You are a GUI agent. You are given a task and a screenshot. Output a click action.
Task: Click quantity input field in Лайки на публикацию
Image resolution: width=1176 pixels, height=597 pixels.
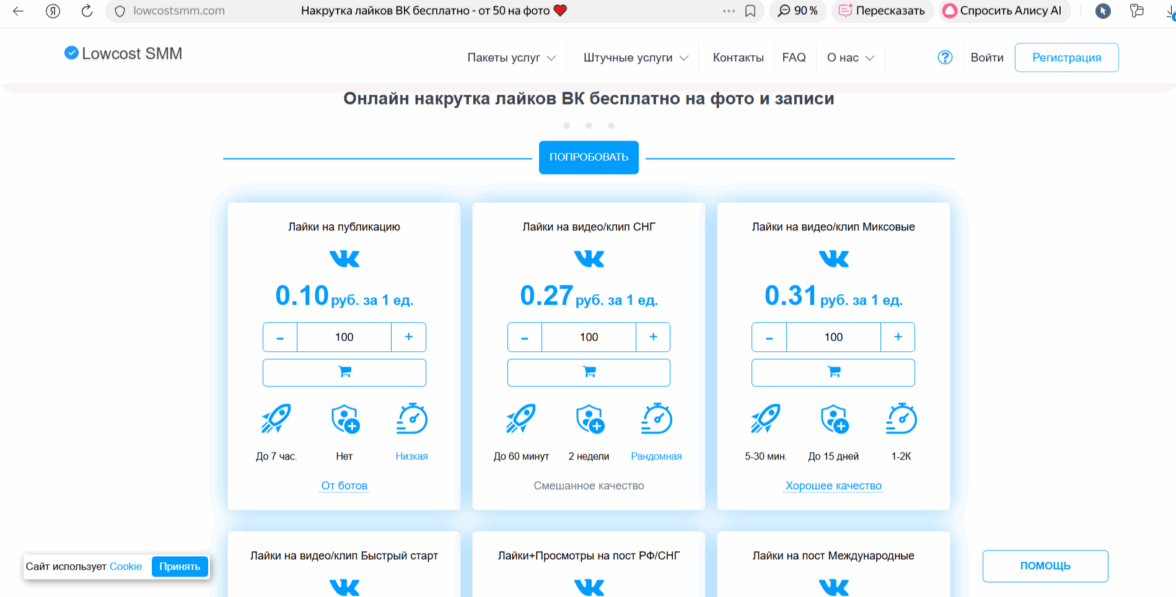(x=344, y=337)
